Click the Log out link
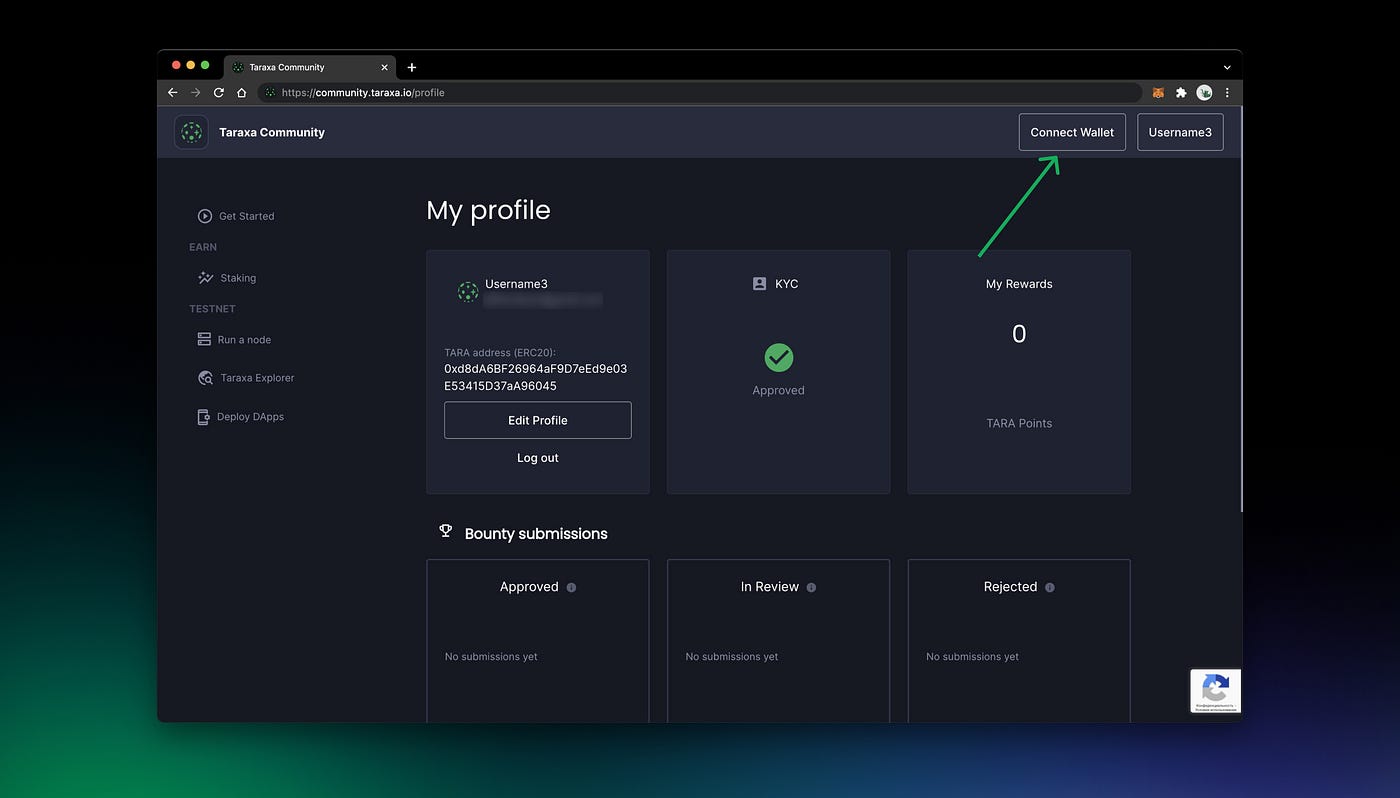 (x=538, y=458)
